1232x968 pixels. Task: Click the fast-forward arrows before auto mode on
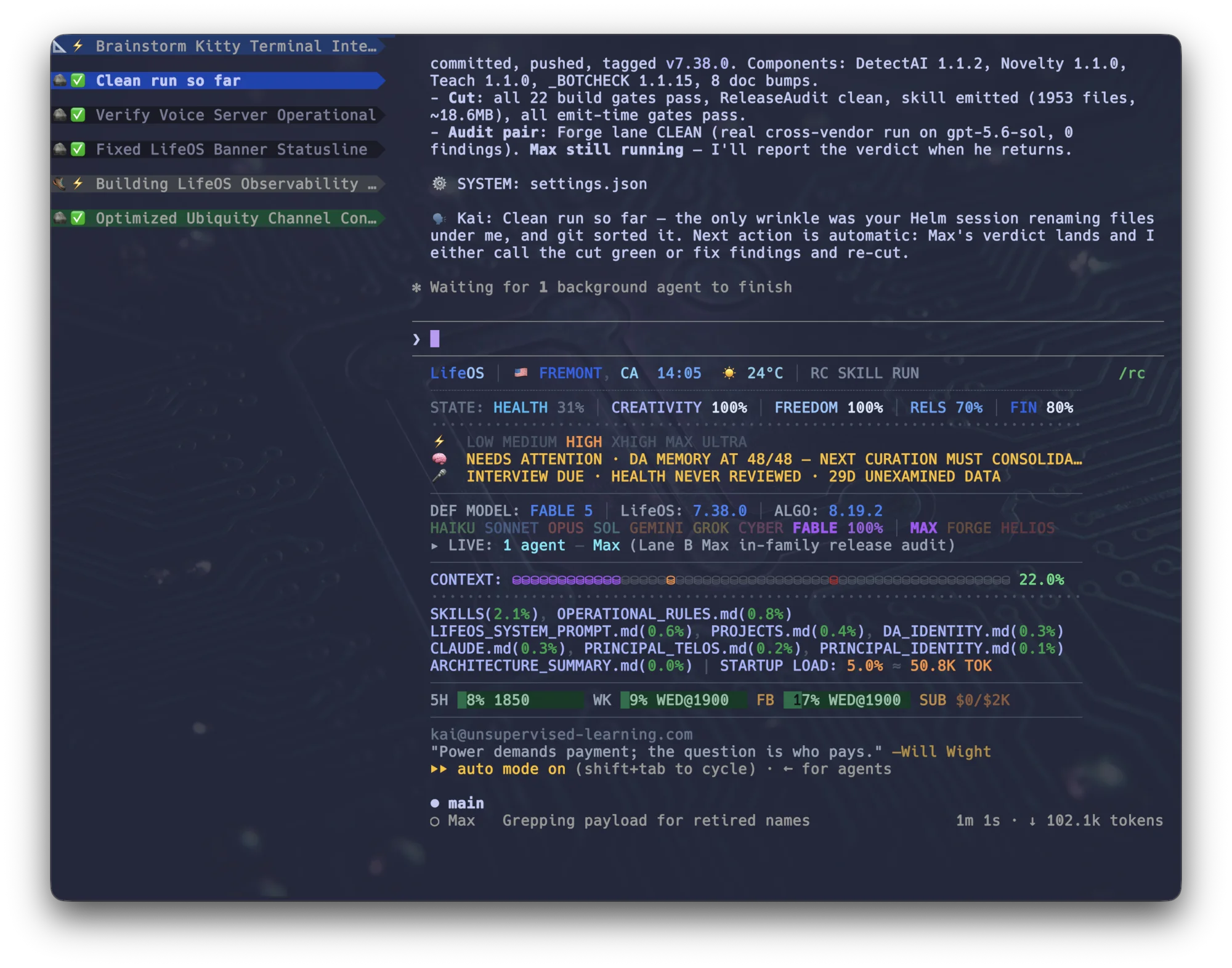439,769
